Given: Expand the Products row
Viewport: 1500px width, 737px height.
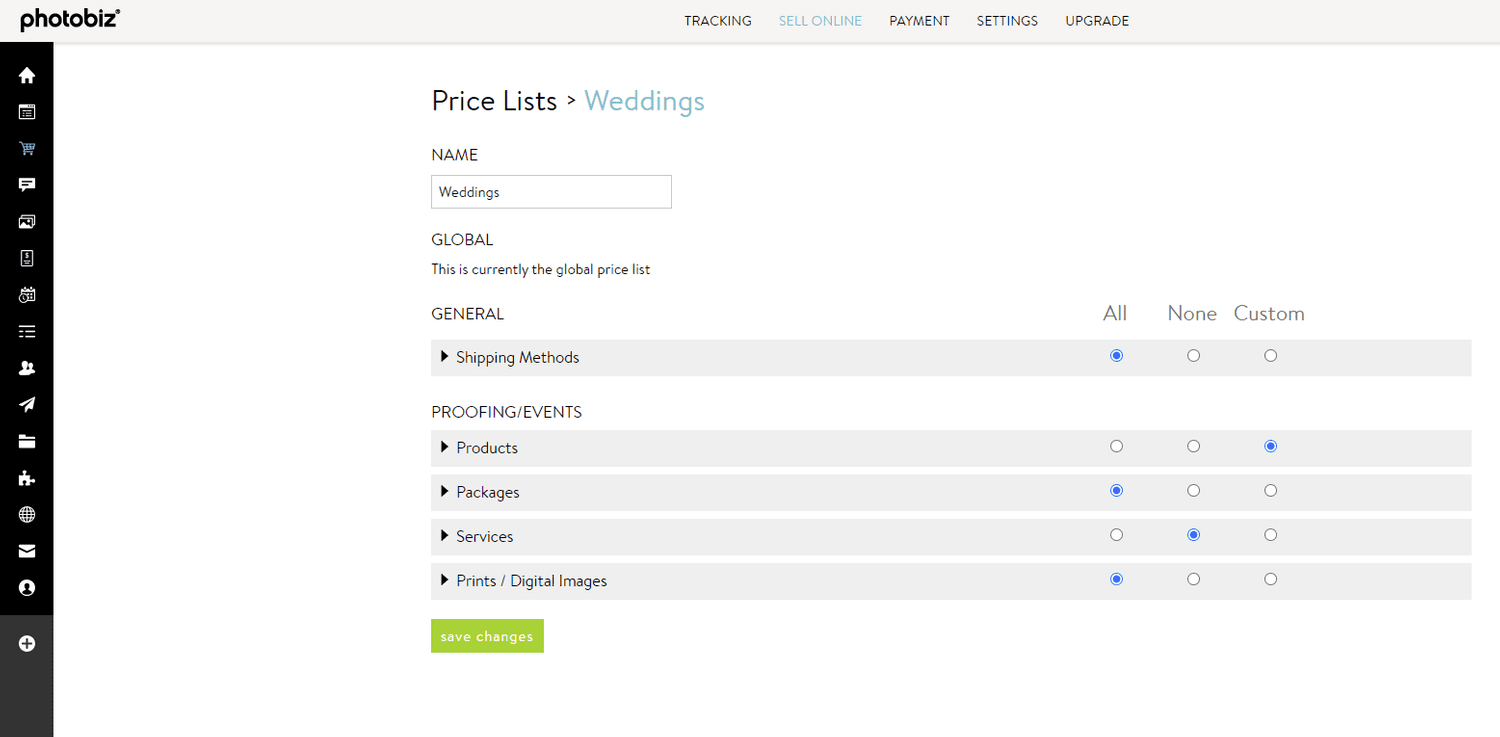Looking at the screenshot, I should (x=445, y=447).
